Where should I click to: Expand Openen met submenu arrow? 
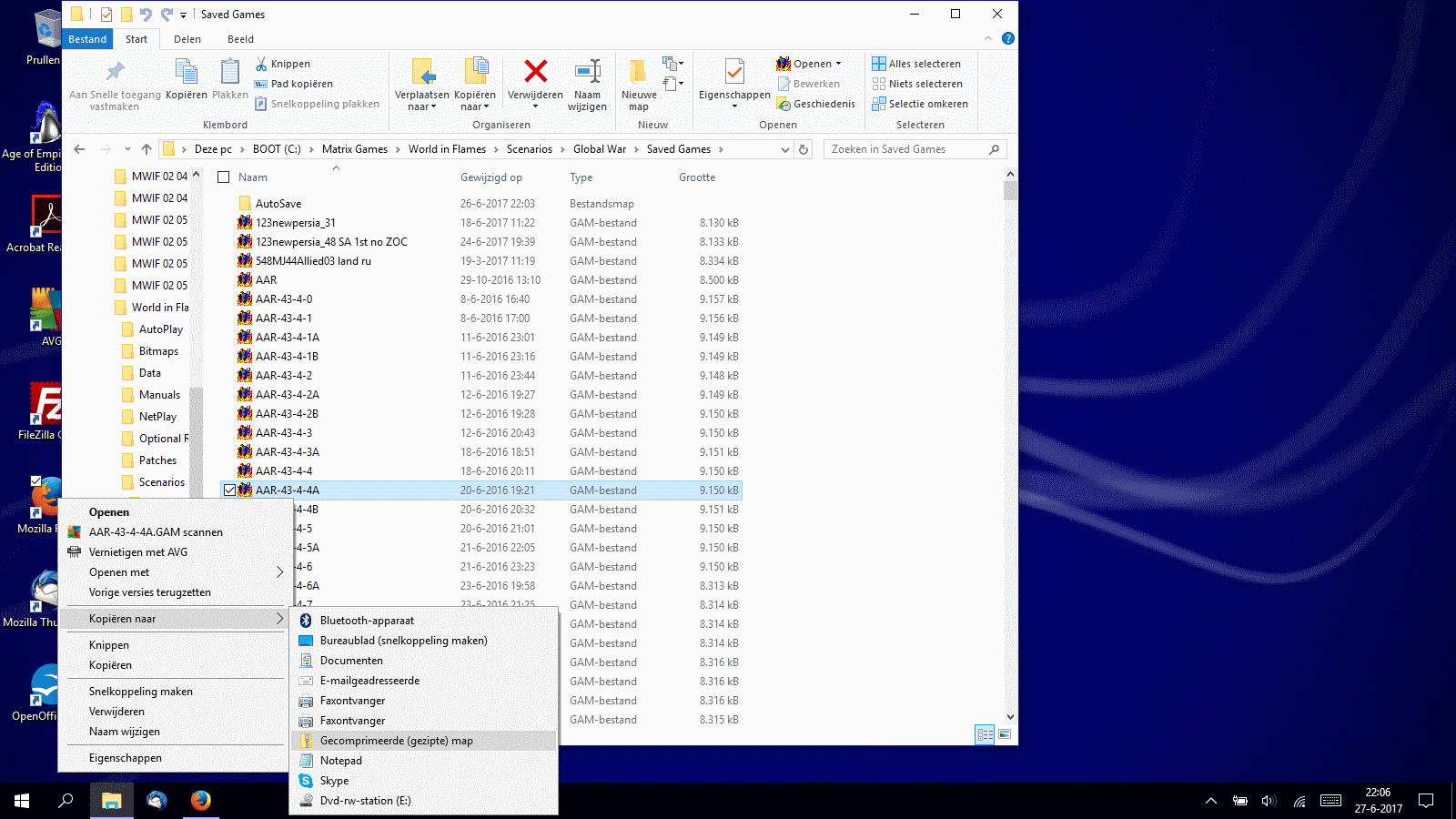tap(279, 572)
